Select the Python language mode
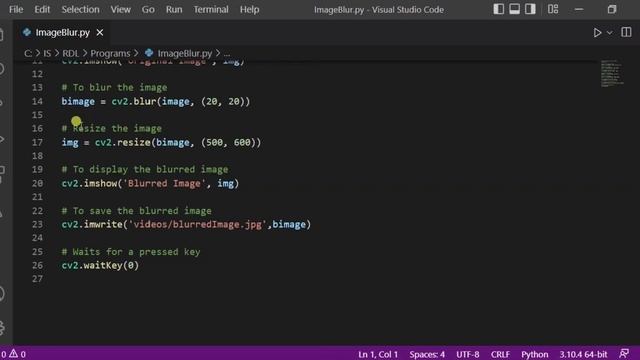The width and height of the screenshot is (640, 360). click(x=534, y=354)
